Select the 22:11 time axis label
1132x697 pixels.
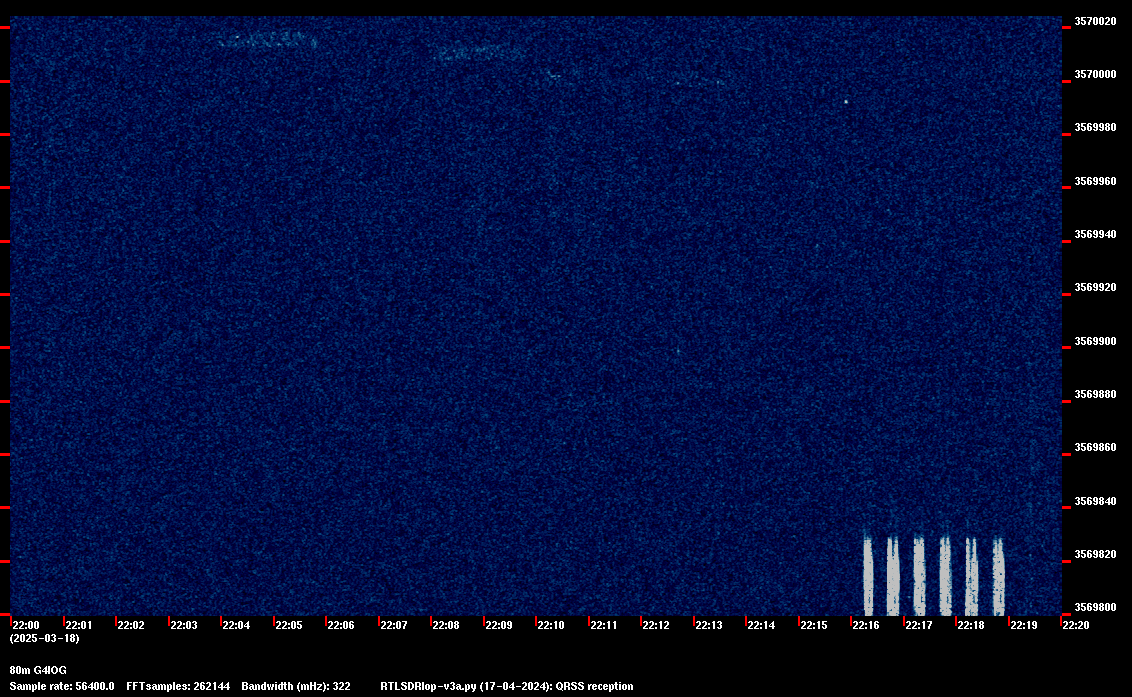(x=604, y=625)
